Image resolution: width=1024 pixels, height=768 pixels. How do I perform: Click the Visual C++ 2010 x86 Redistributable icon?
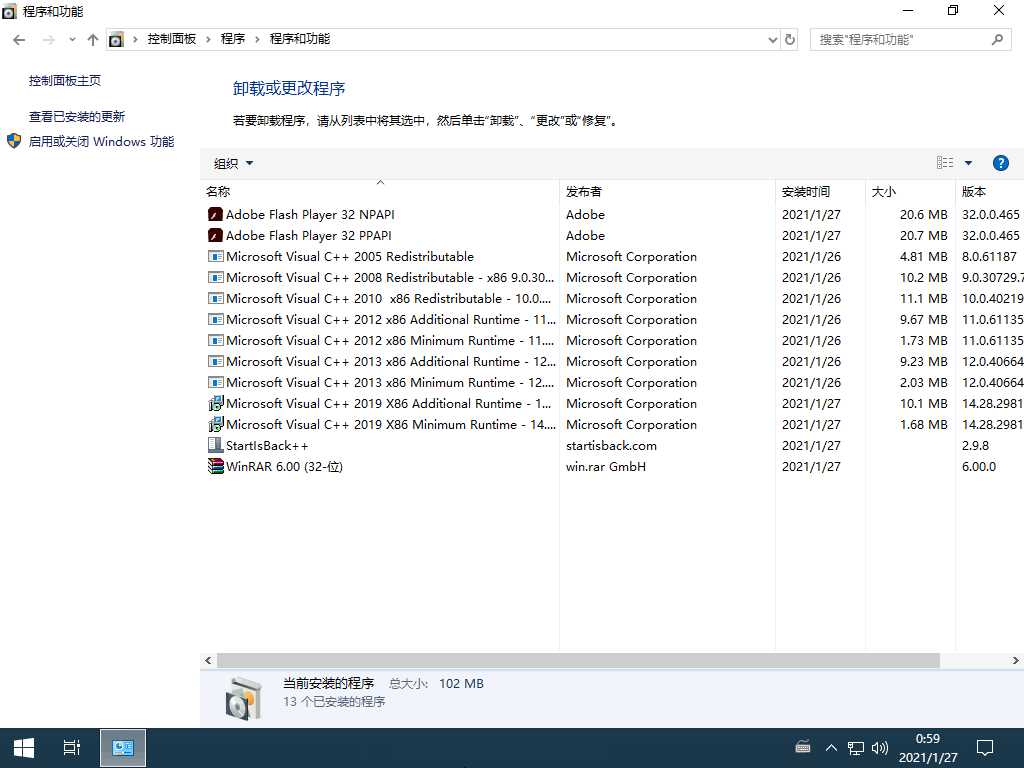(x=215, y=298)
